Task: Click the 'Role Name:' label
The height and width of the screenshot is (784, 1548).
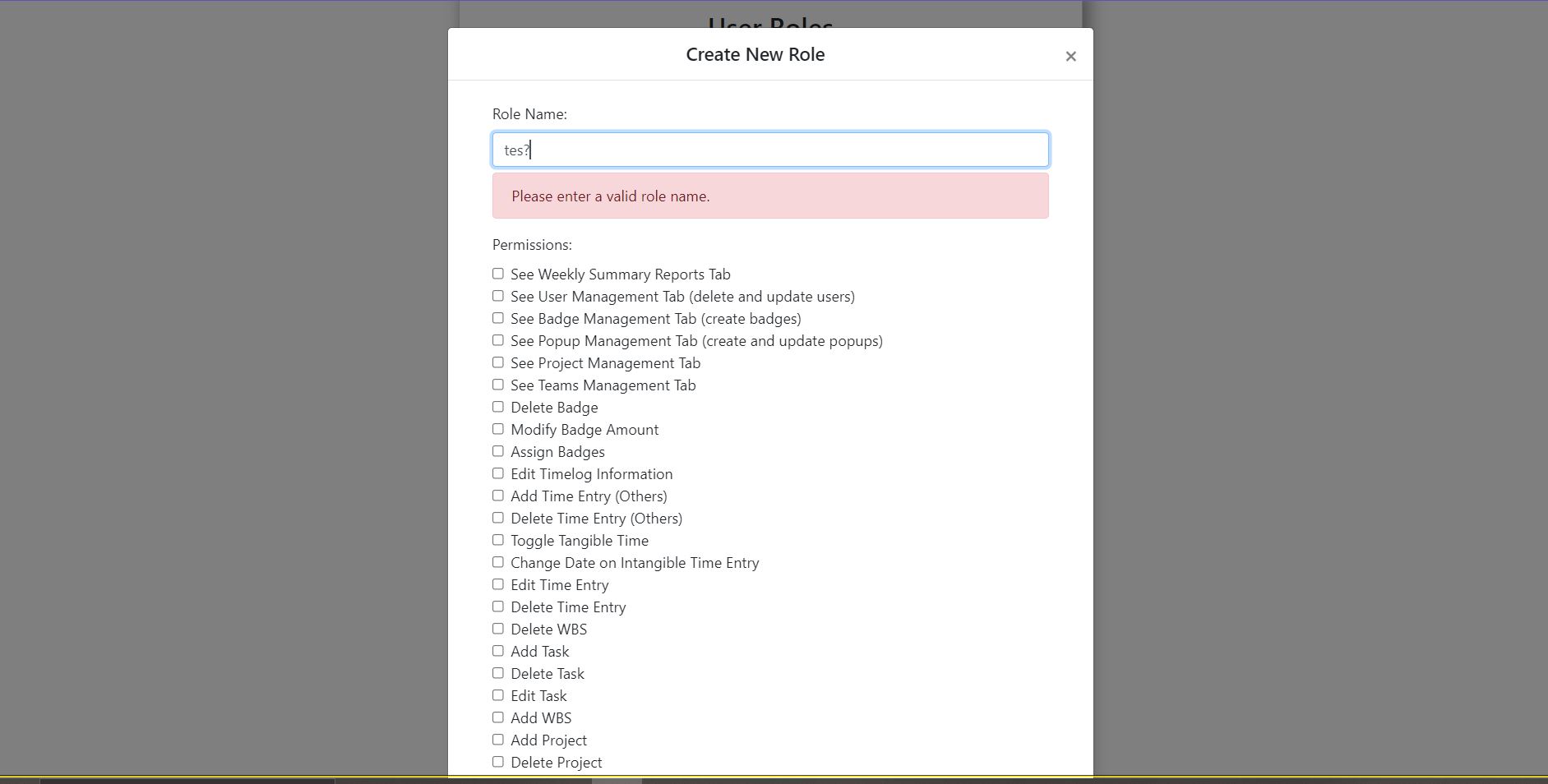Action: [x=529, y=114]
